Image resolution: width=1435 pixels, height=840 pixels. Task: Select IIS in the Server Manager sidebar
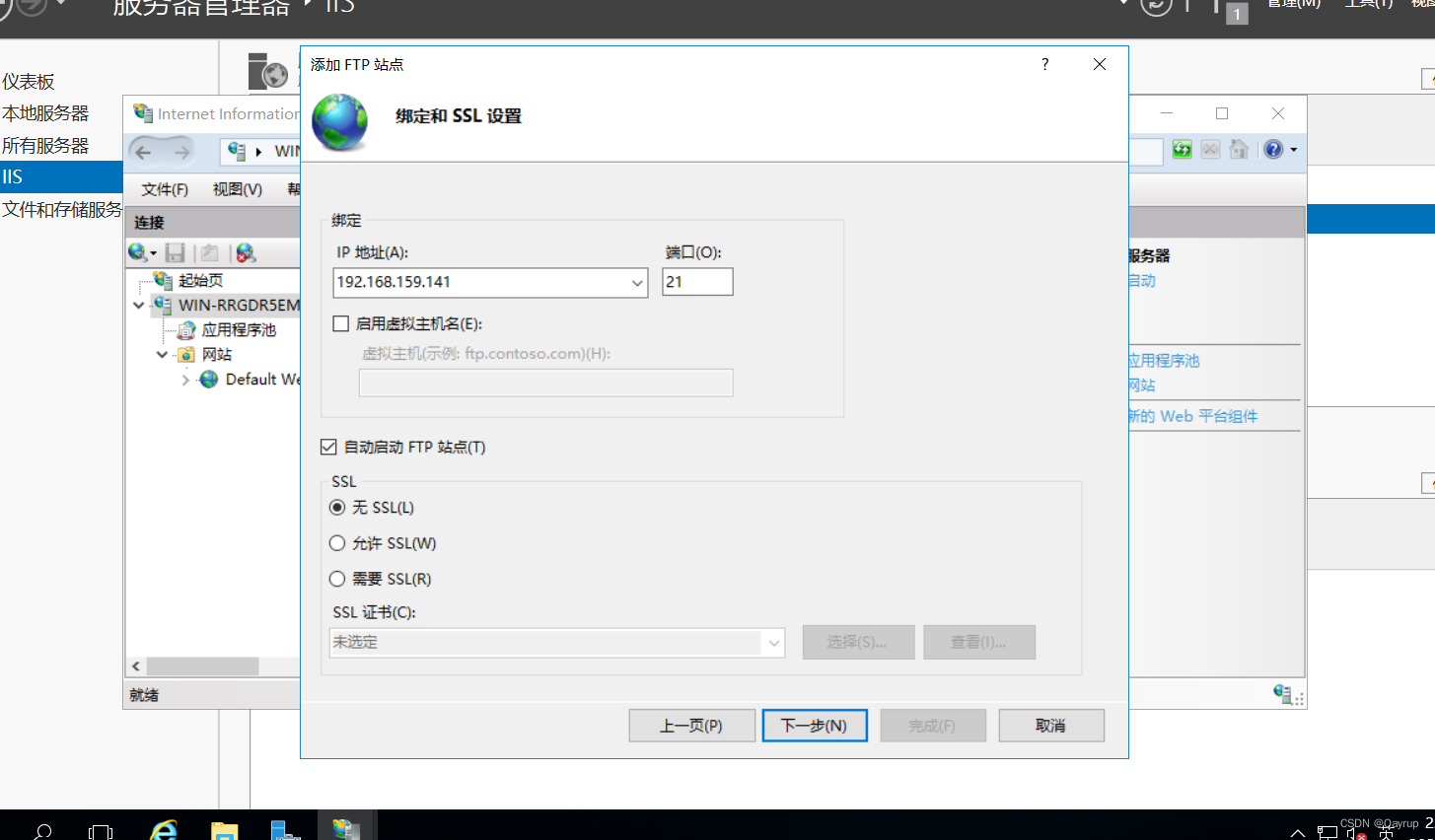[x=61, y=176]
